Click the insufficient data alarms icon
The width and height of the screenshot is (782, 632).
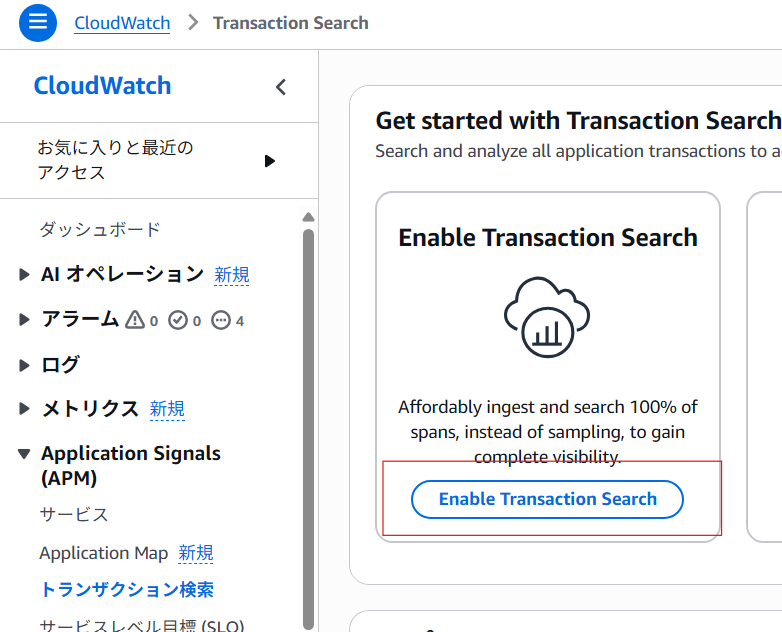click(222, 320)
